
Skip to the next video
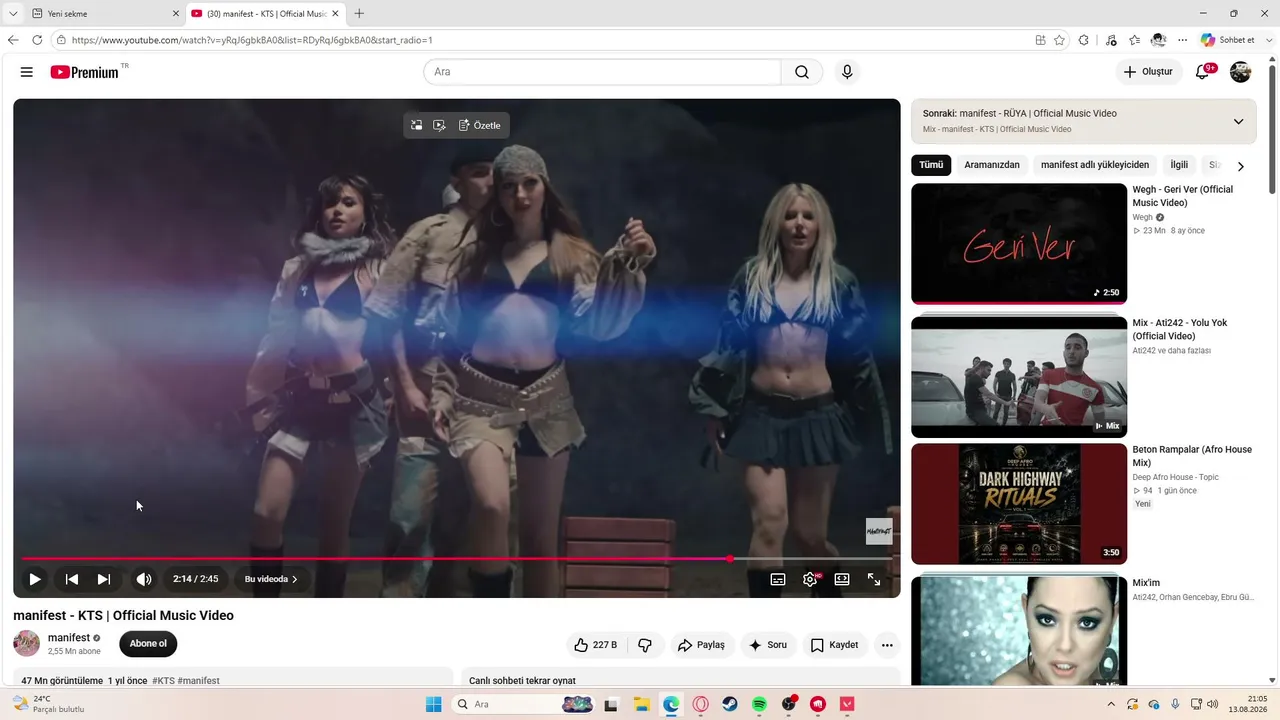[x=104, y=579]
